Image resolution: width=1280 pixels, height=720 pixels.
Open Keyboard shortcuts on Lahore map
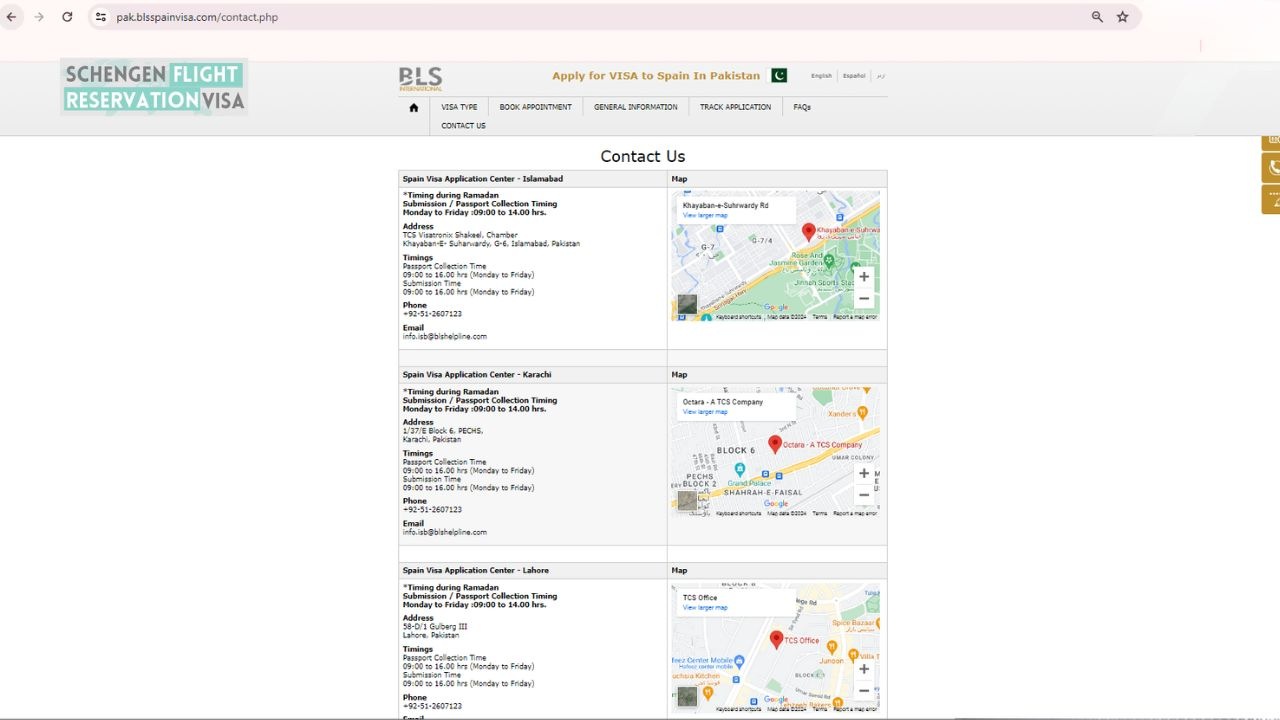738,709
